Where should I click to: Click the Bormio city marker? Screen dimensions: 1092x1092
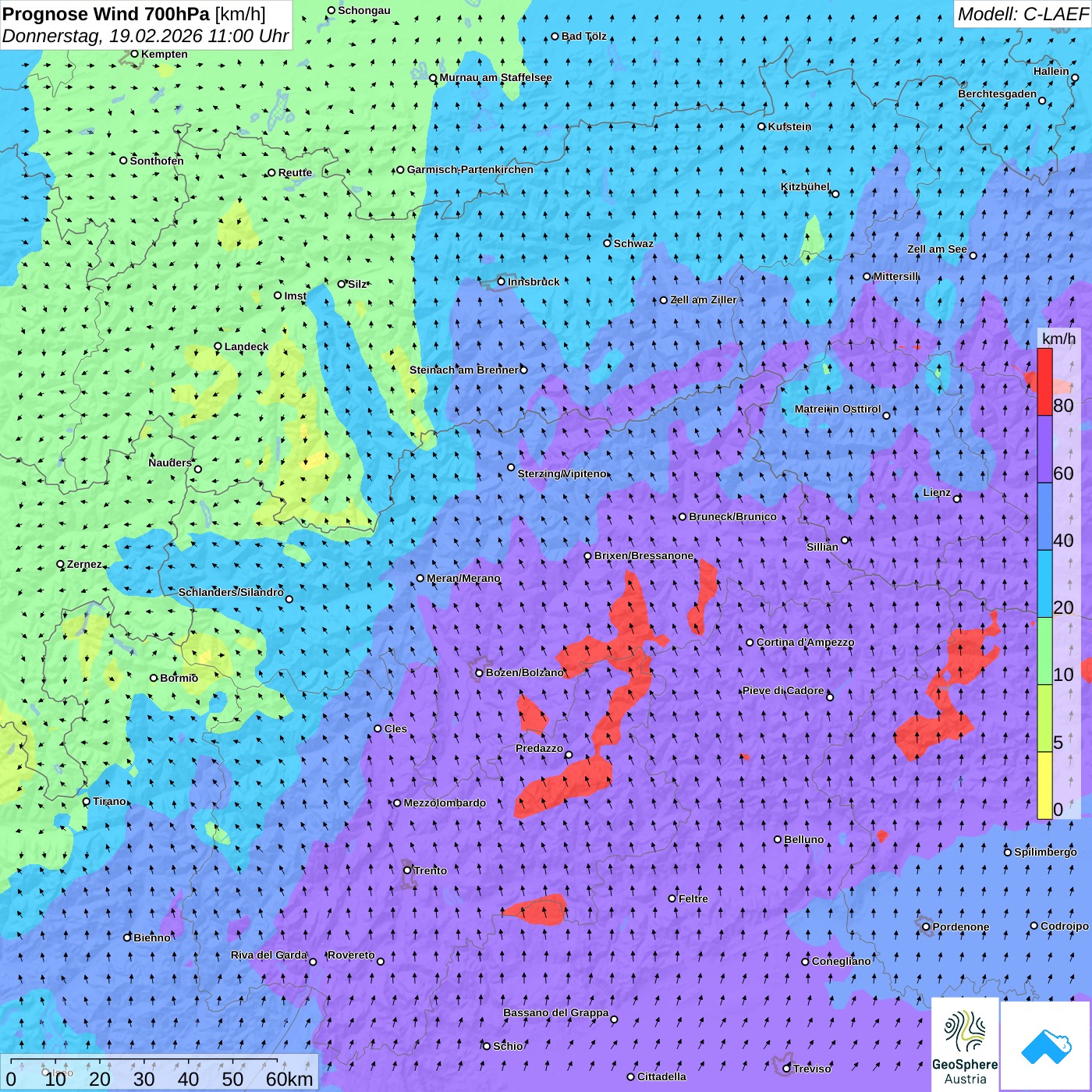(x=154, y=678)
